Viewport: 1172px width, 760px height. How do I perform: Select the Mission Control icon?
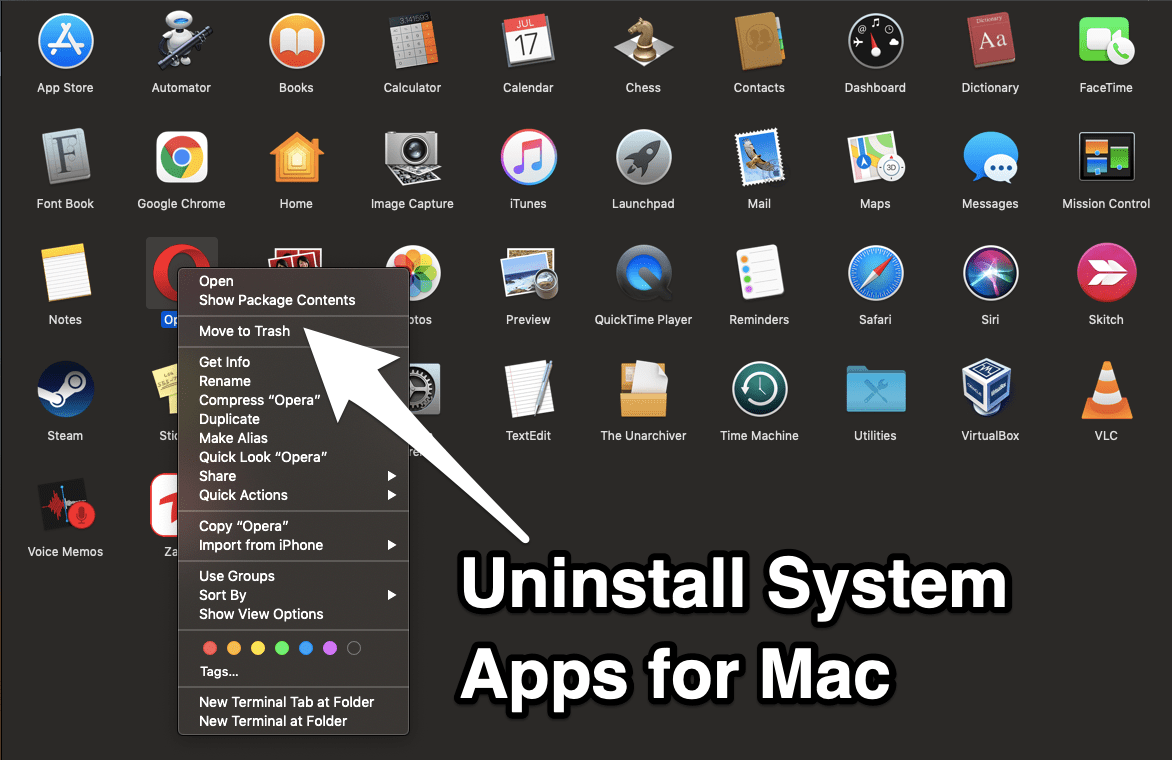point(1105,157)
